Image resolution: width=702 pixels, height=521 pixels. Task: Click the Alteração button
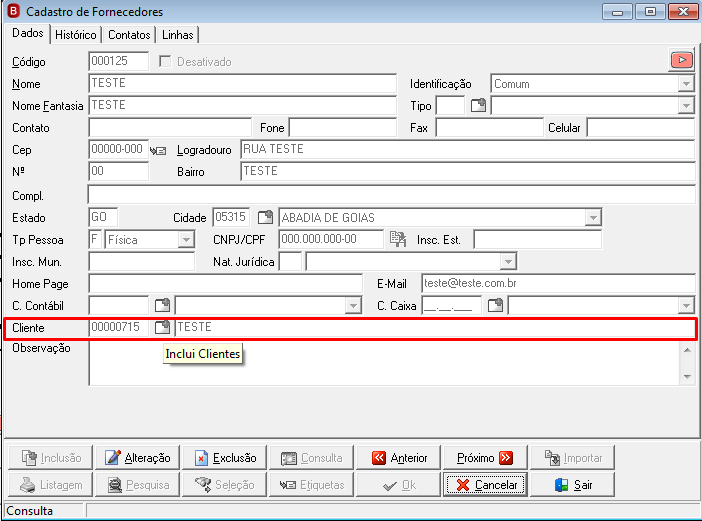click(137, 458)
